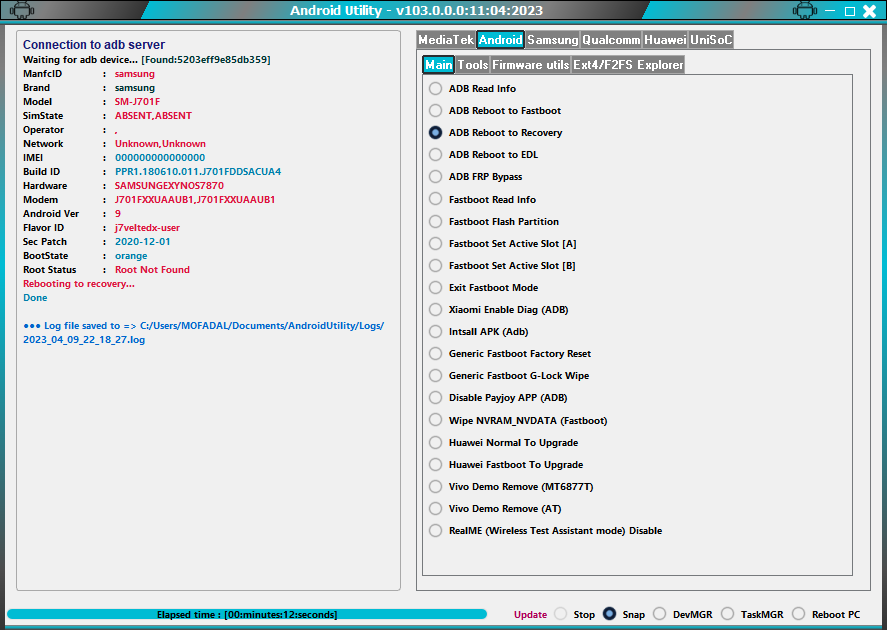Image resolution: width=887 pixels, height=630 pixels.
Task: Select ADB Reboot to Recovery option
Action: click(x=435, y=133)
